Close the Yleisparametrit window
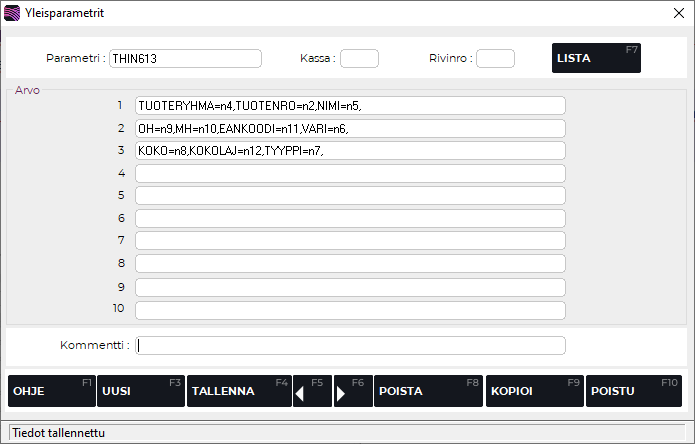This screenshot has height=444, width=695. coord(679,13)
